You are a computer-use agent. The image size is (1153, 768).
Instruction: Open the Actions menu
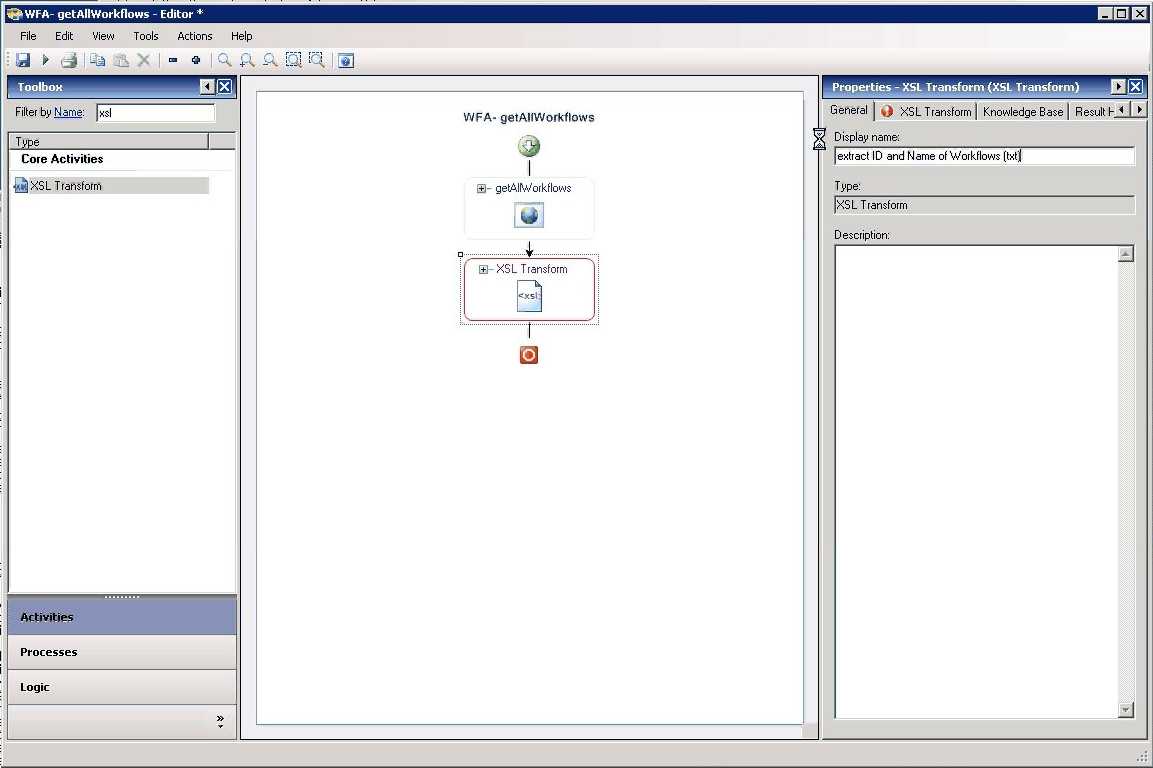[194, 36]
